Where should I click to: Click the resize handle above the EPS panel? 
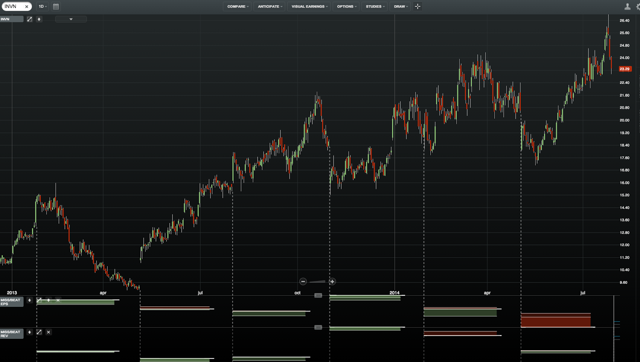click(x=318, y=295)
